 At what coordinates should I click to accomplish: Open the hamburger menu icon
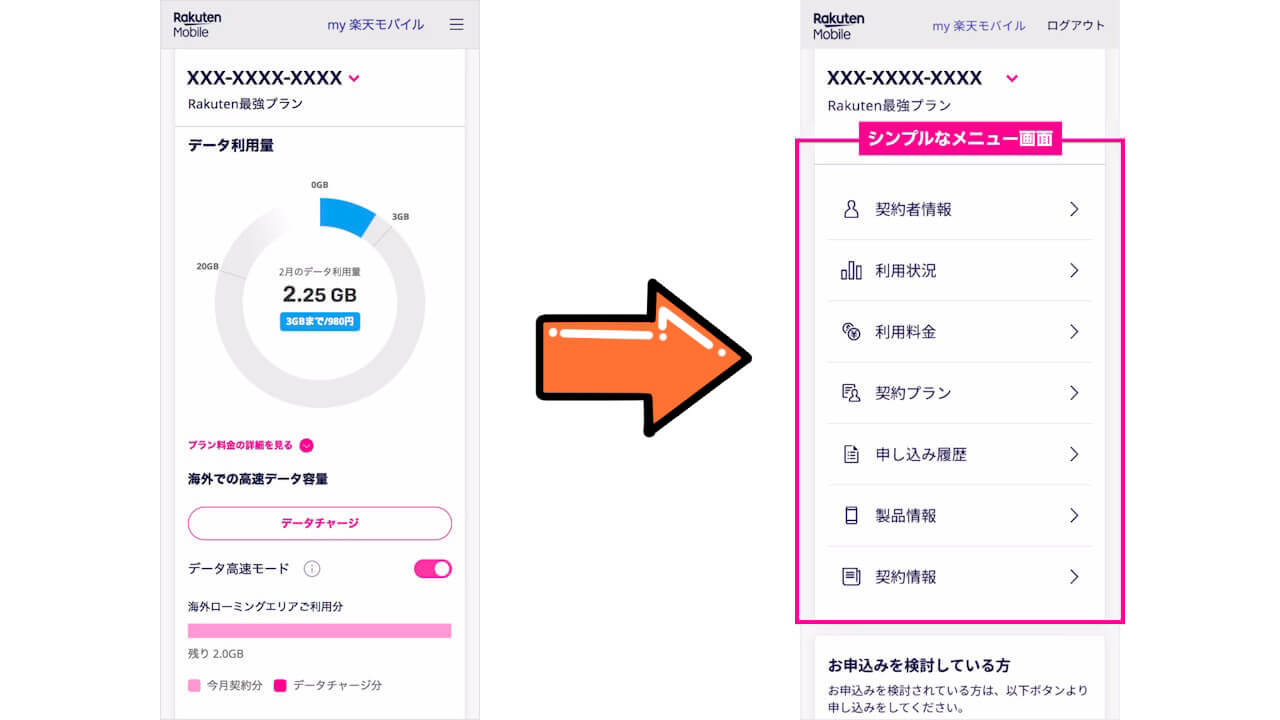(x=456, y=25)
